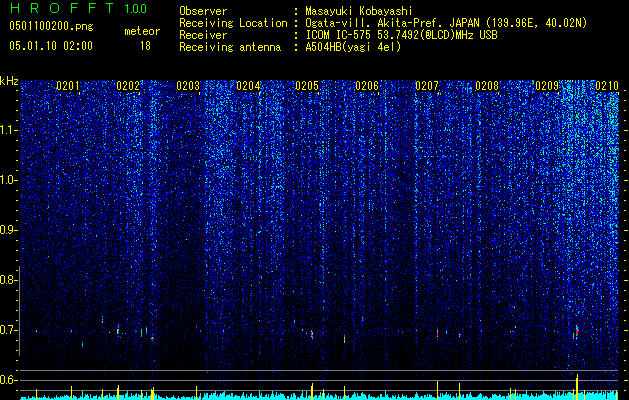The height and width of the screenshot is (400, 629).
Task: Click the 1.0 frequency axis label
Action: 8,180
